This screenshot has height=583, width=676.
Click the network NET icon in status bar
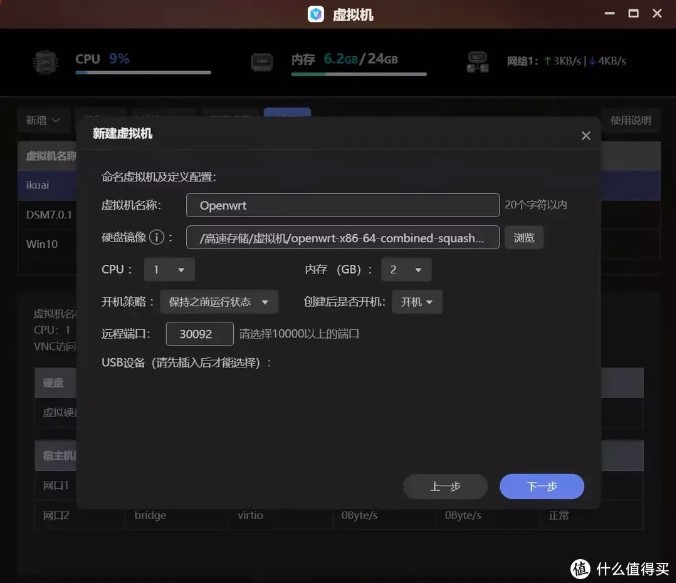pos(478,62)
